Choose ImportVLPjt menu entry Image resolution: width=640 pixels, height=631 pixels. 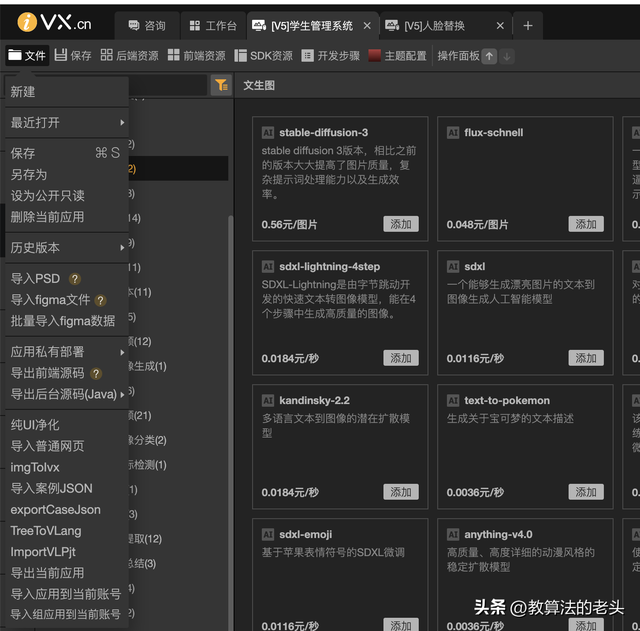(x=67, y=552)
